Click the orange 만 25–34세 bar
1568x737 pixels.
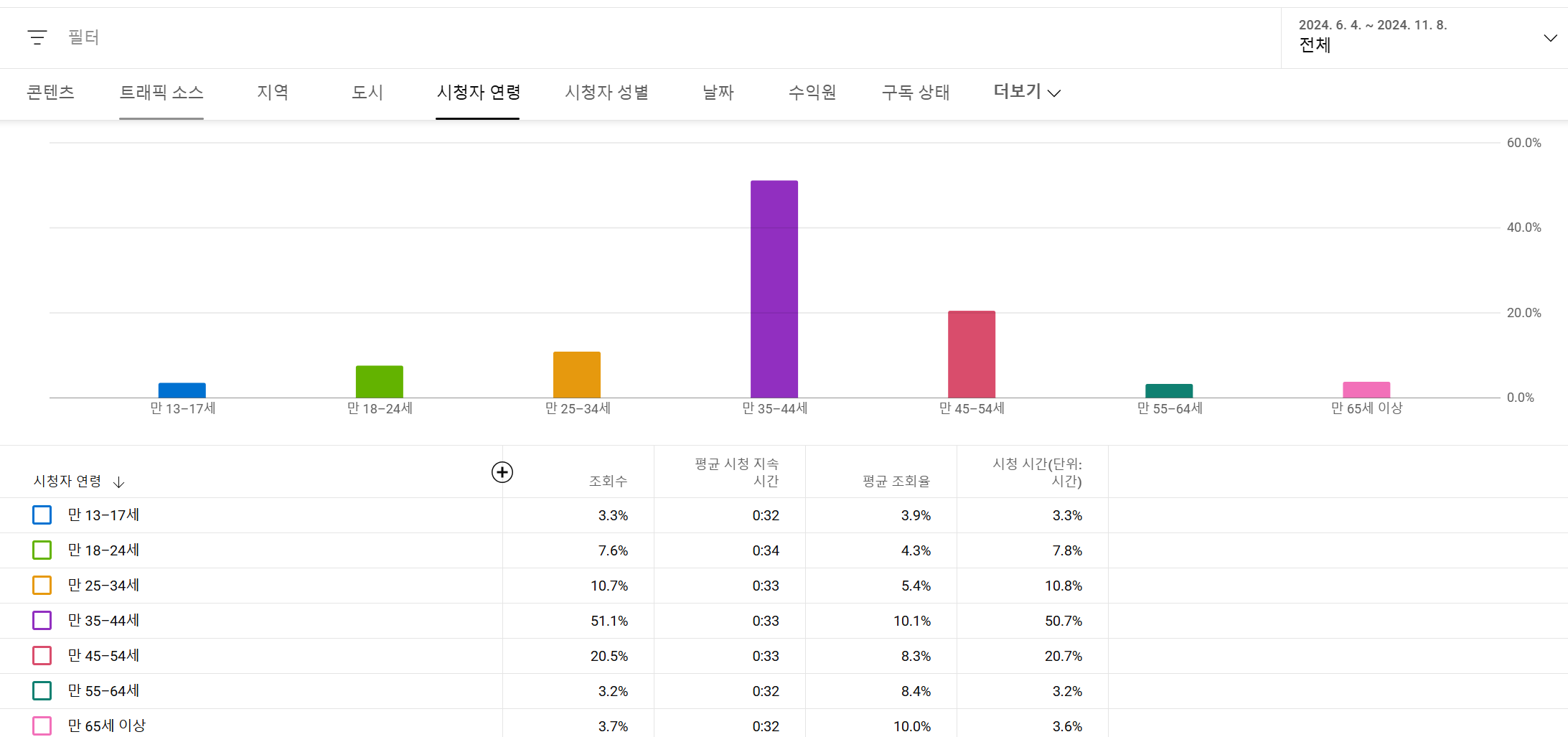click(x=577, y=375)
